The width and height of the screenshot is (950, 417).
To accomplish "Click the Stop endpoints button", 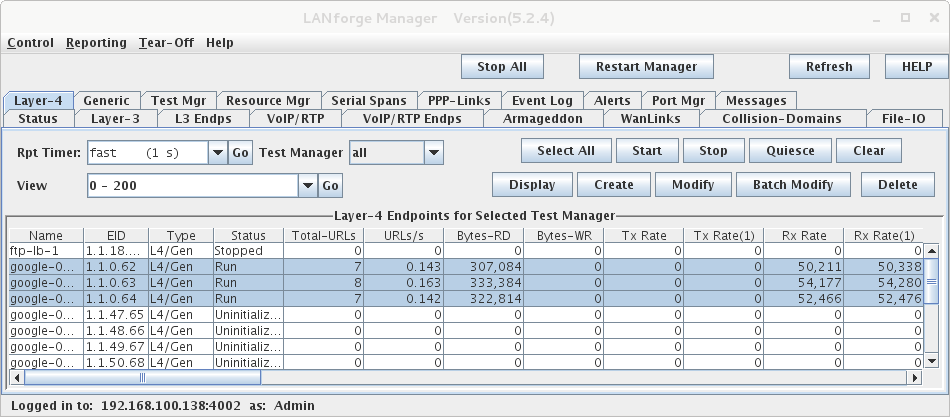I will pos(713,151).
